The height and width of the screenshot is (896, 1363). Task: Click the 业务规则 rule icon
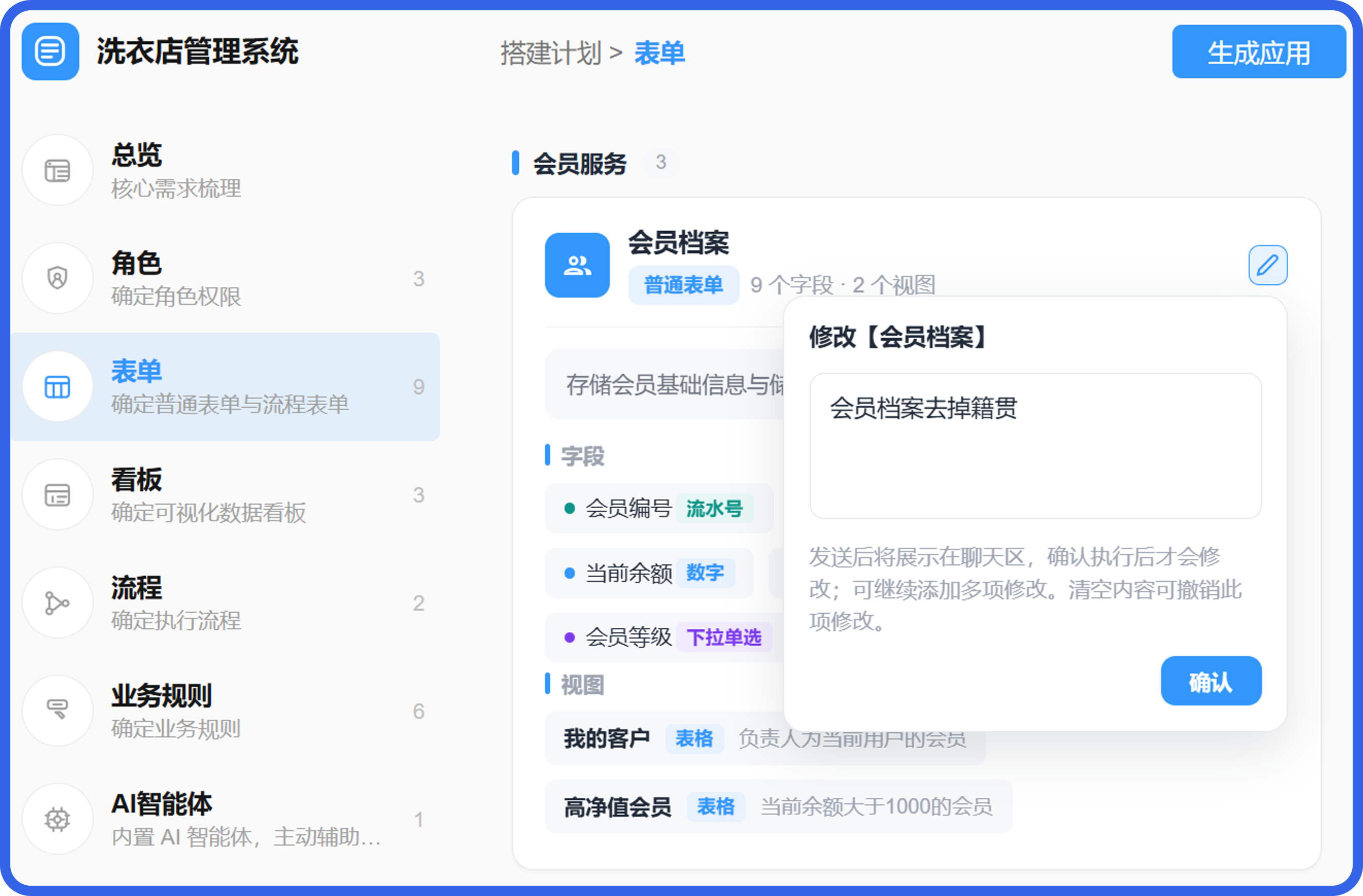57,711
